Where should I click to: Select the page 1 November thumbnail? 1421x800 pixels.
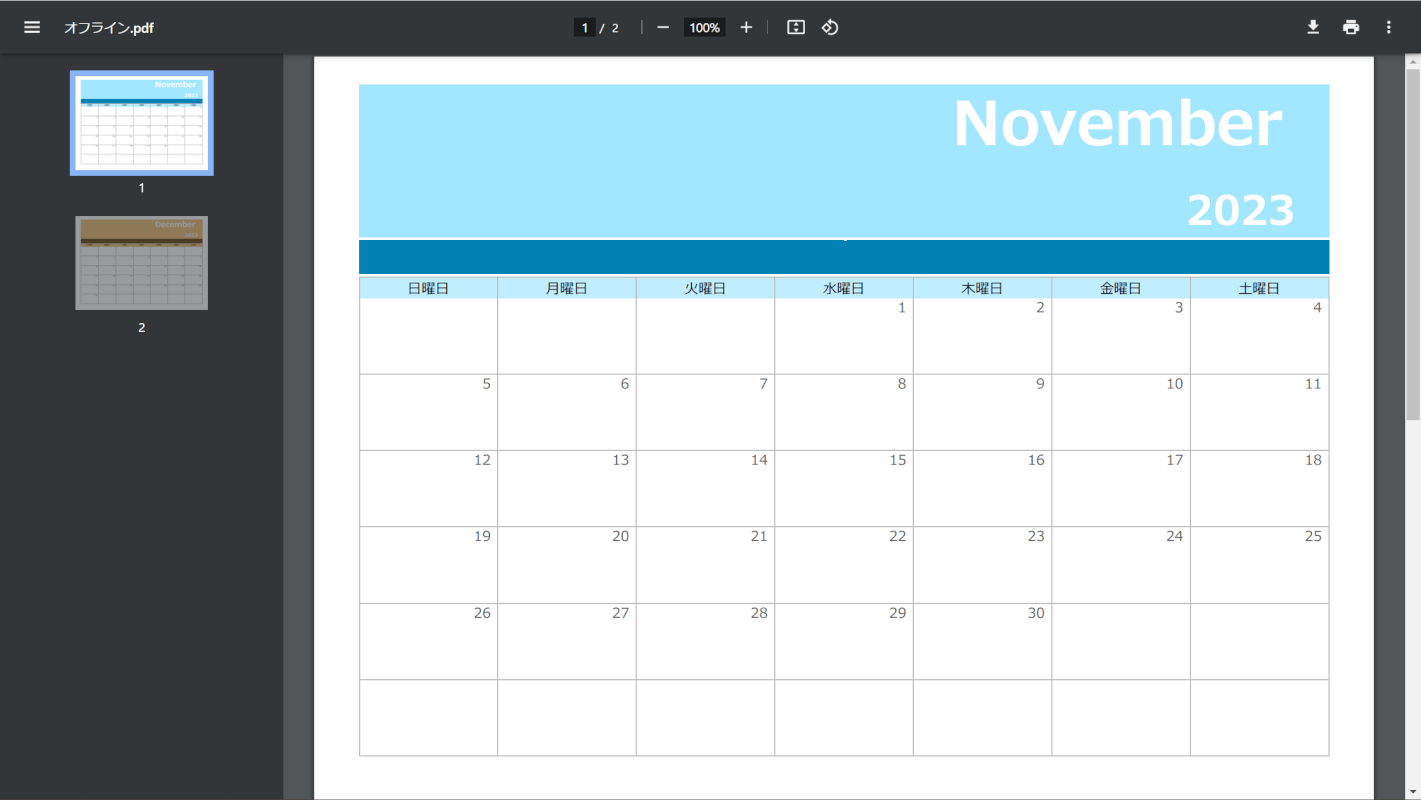[142, 123]
